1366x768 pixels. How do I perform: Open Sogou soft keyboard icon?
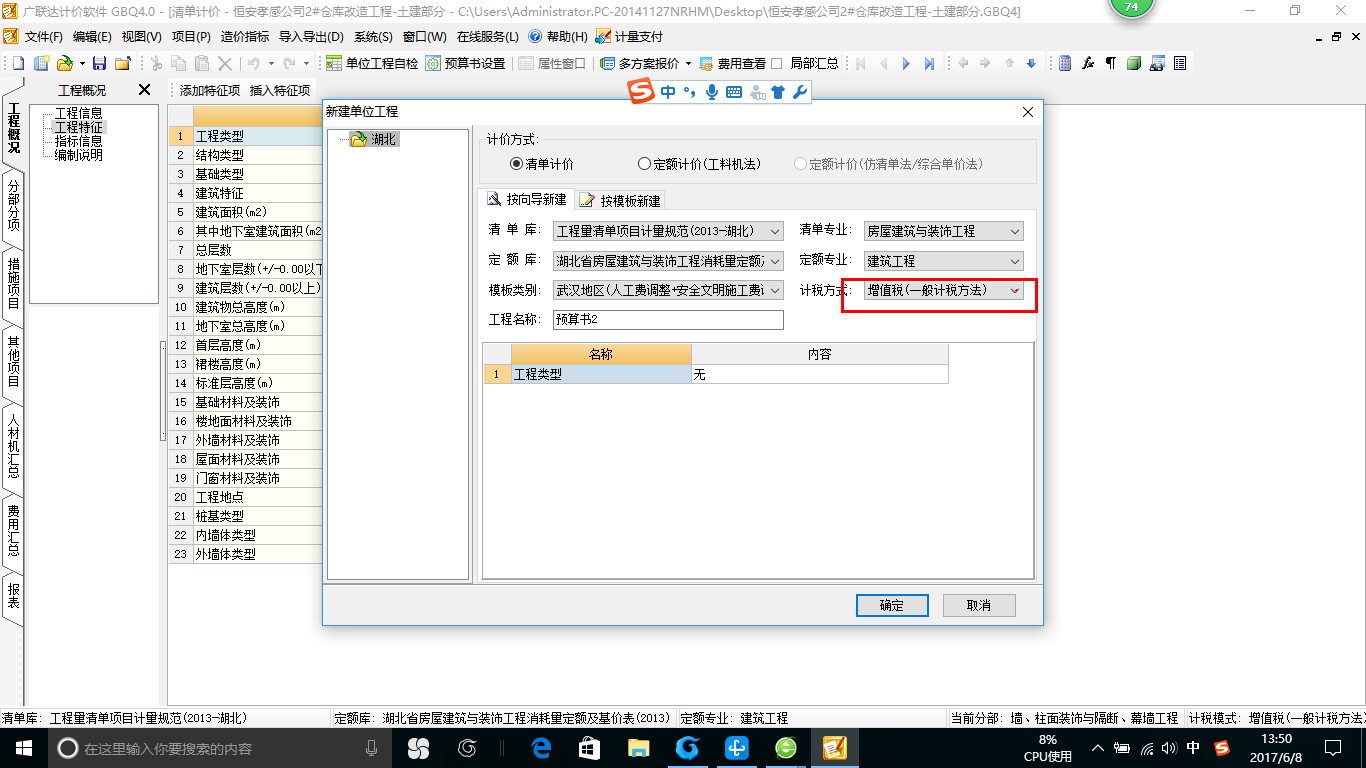pyautogui.click(x=734, y=92)
